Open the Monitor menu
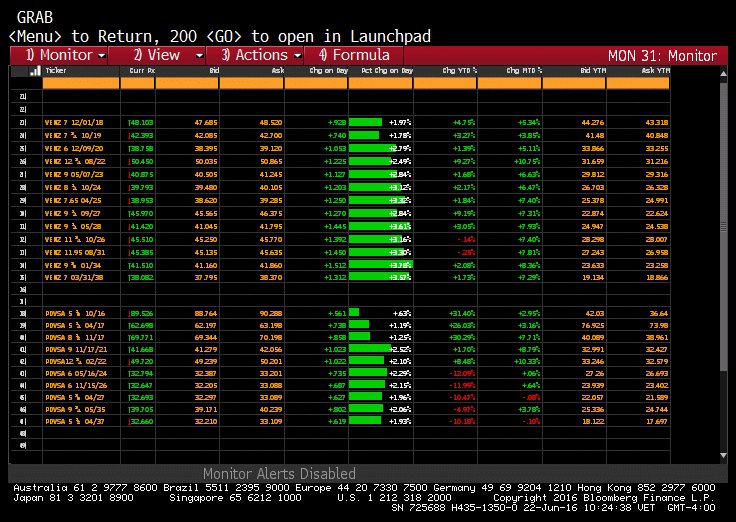Viewport: 736px width, 522px height. [x=59, y=55]
